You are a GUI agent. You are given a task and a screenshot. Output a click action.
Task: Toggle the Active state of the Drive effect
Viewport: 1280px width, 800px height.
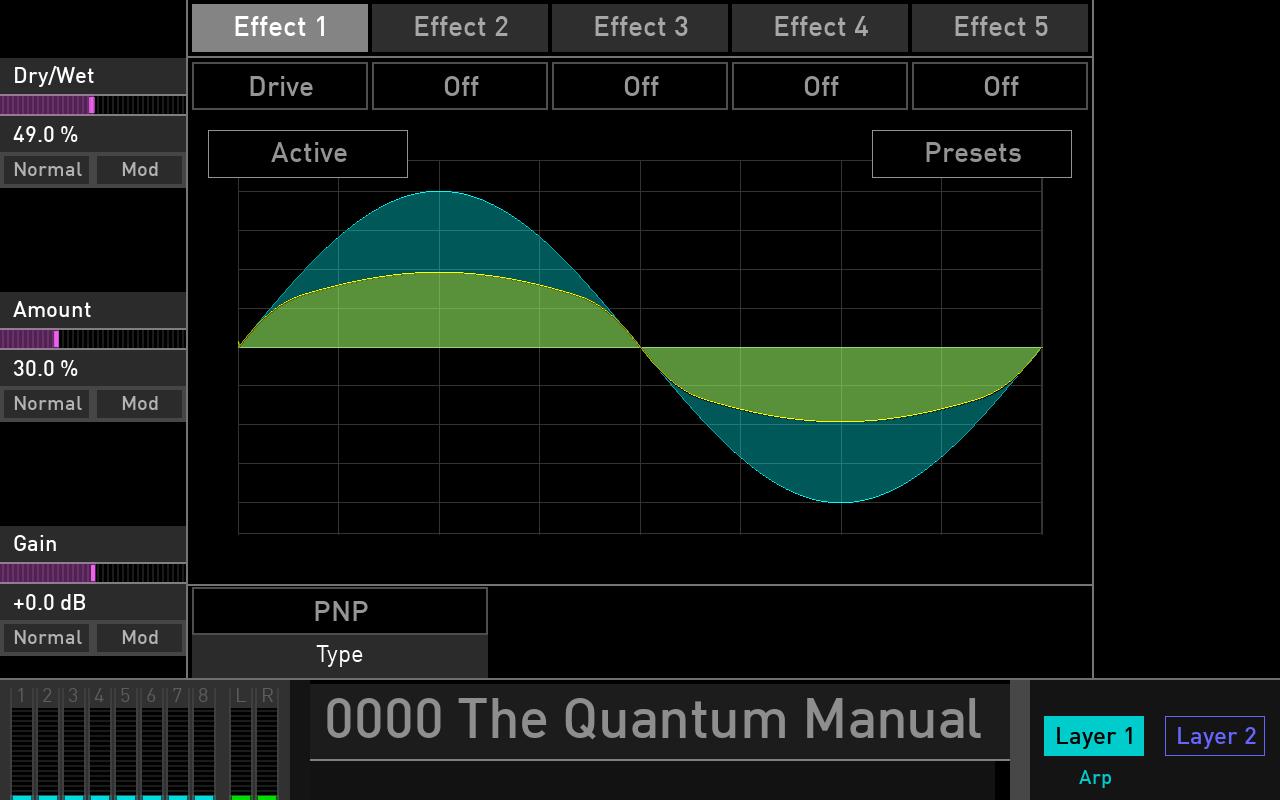pos(307,153)
